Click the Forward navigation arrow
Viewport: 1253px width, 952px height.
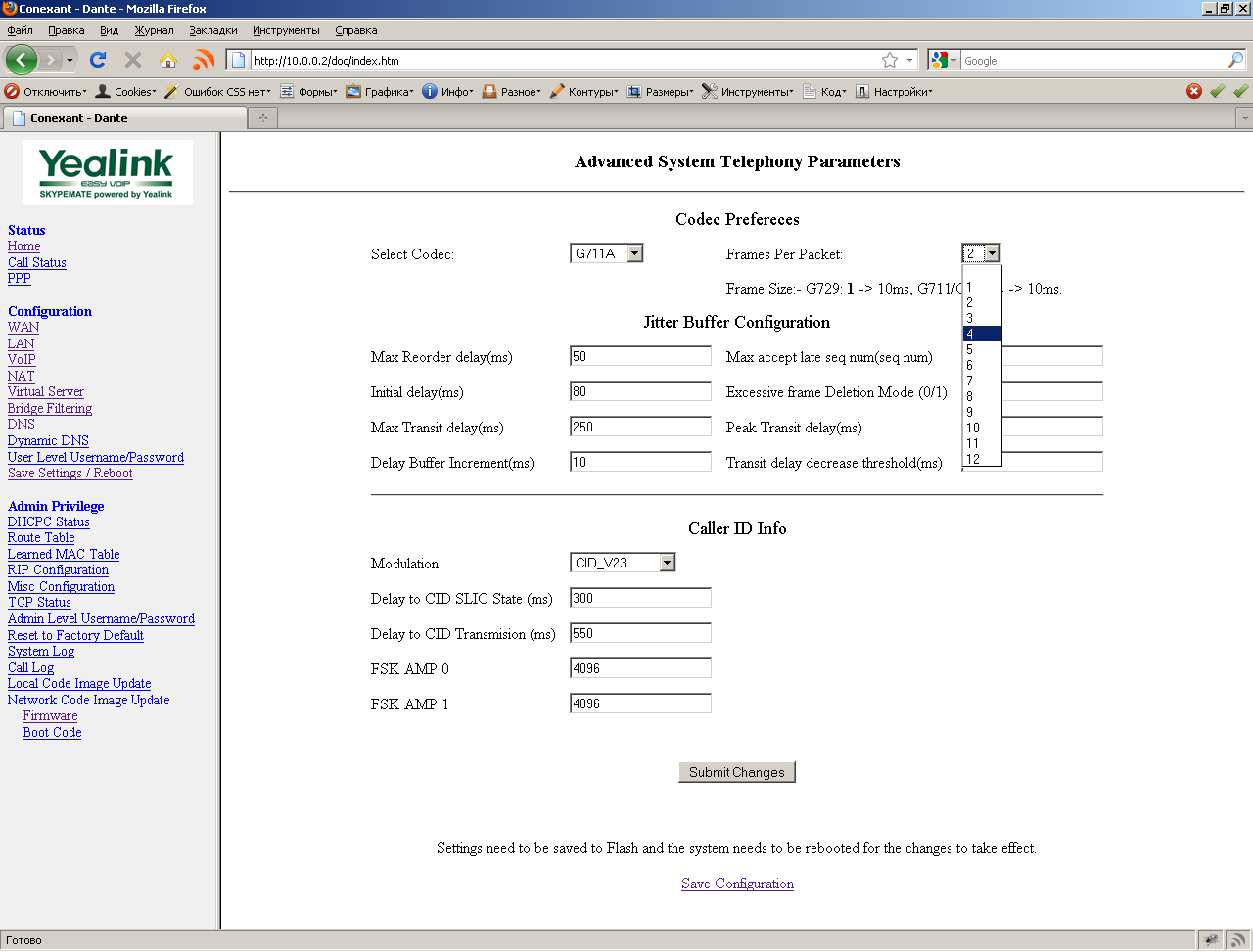(x=51, y=61)
